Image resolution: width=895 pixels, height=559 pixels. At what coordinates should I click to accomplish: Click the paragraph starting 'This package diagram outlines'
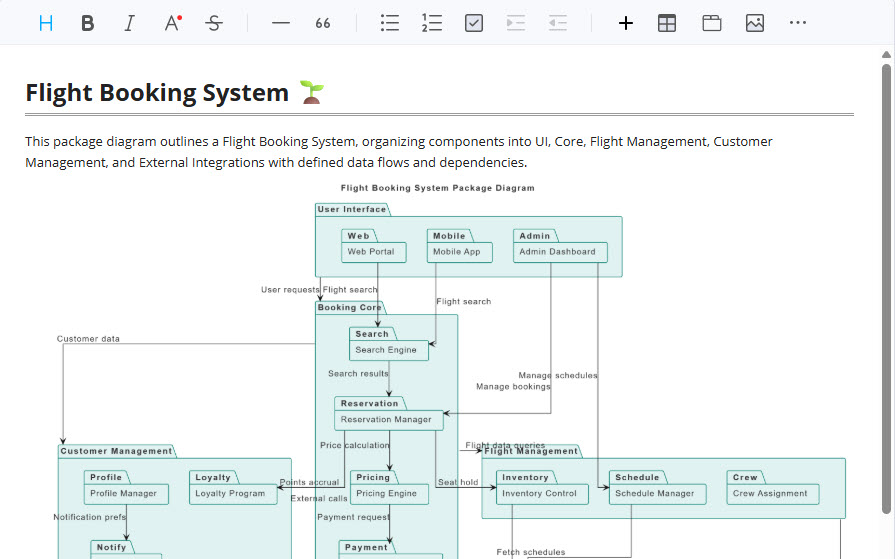tap(398, 152)
